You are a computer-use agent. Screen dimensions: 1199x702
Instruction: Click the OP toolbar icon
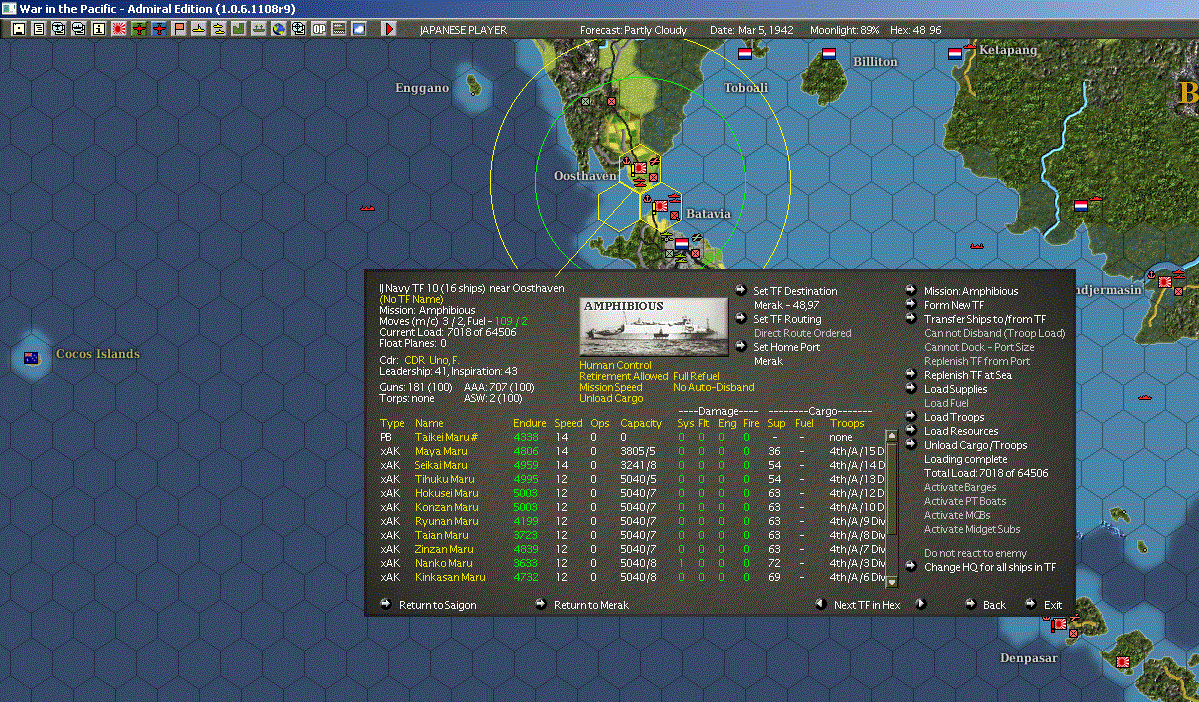tap(318, 29)
